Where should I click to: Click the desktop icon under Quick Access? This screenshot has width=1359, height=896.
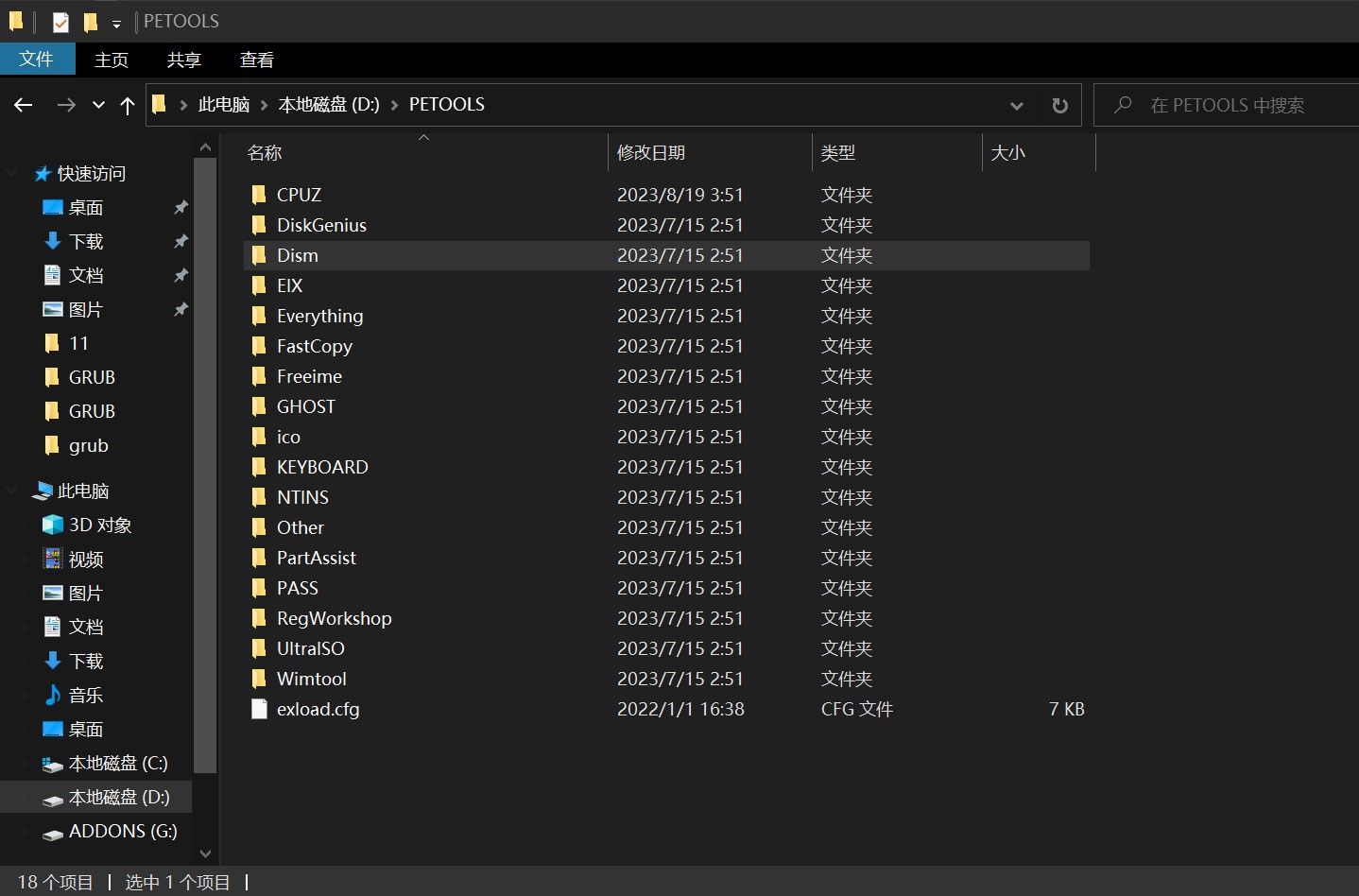click(x=53, y=207)
